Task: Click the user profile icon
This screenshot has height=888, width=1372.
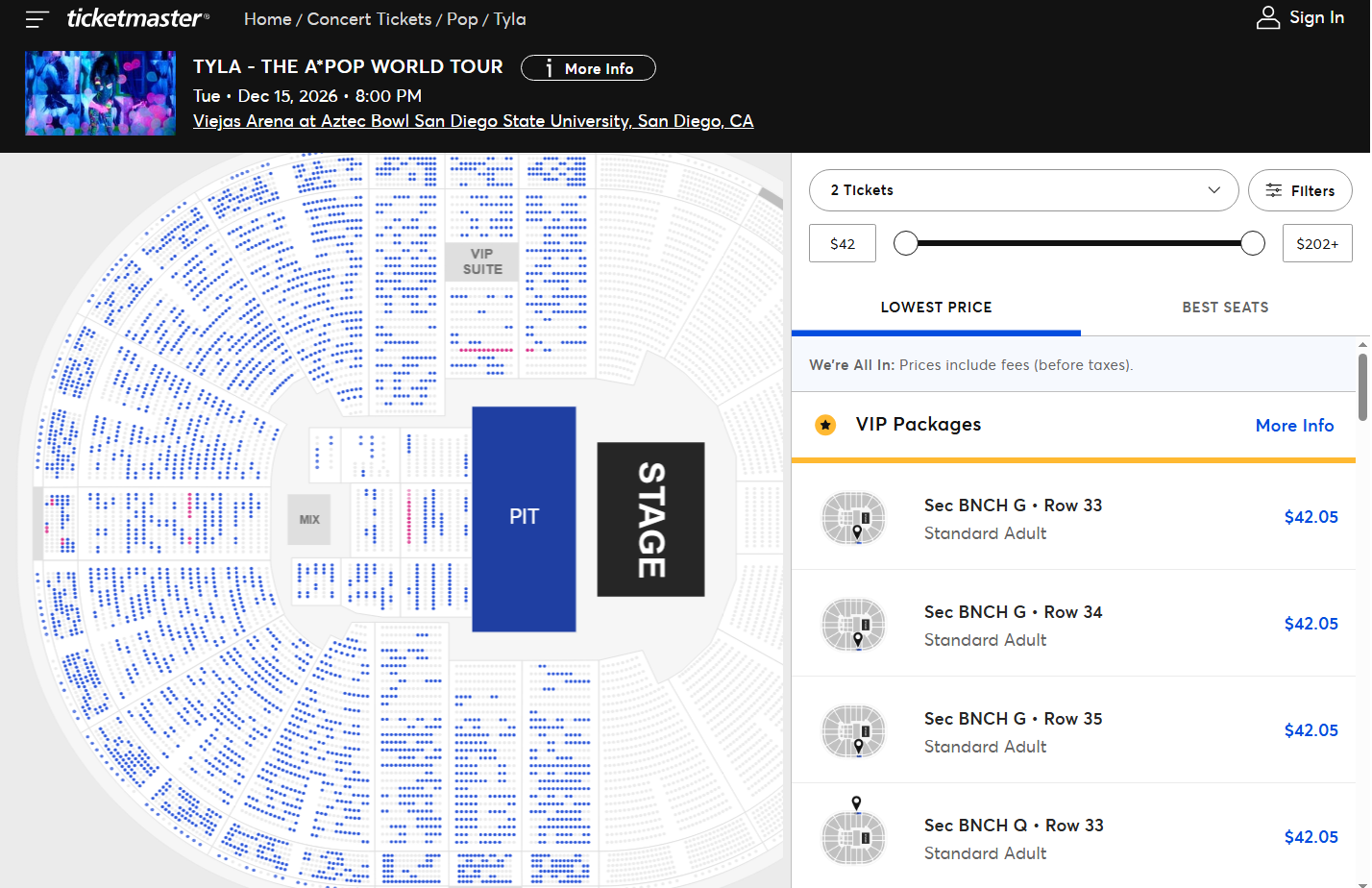Action: click(x=1268, y=17)
